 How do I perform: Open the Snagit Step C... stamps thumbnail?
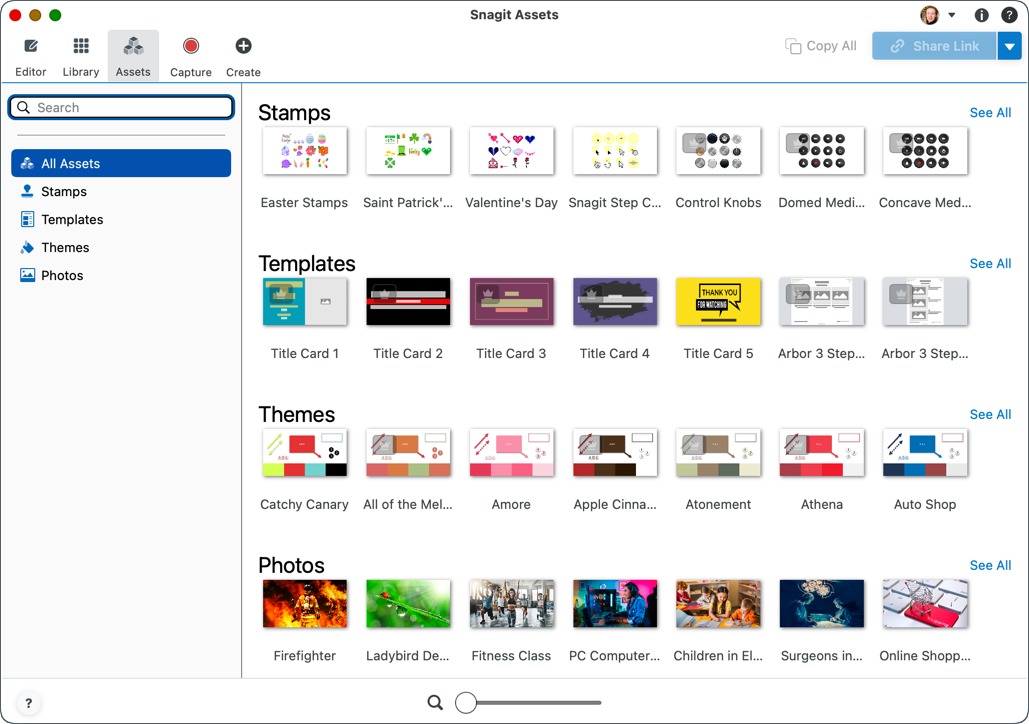(x=615, y=151)
